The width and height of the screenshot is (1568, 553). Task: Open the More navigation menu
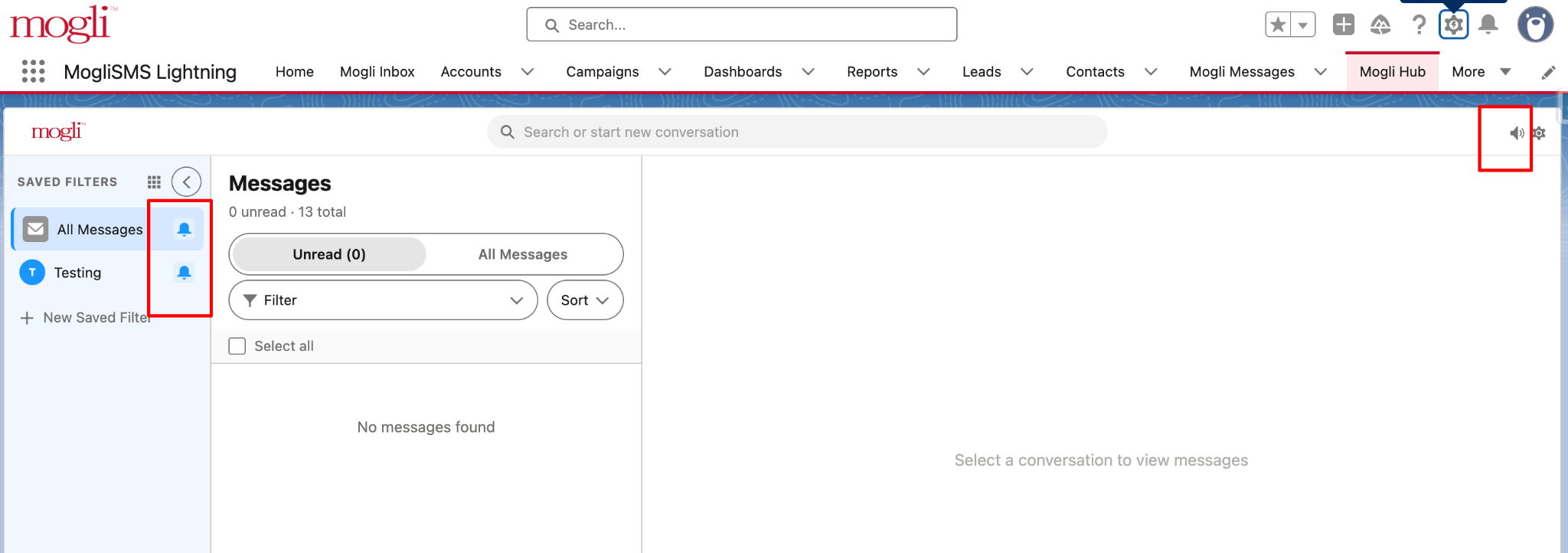[x=1481, y=71]
